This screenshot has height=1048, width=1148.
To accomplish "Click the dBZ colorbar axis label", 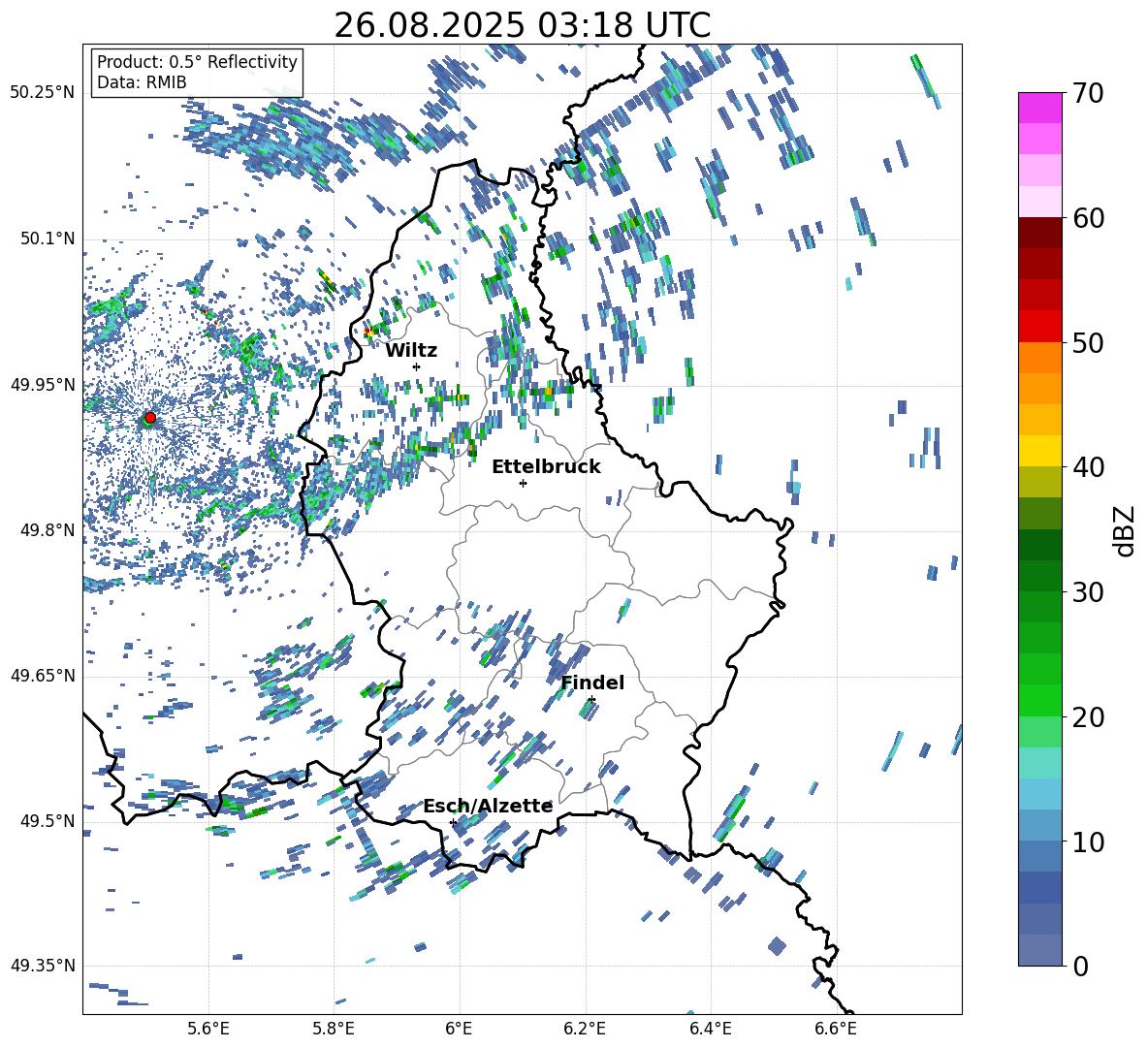I will 1124,530.
